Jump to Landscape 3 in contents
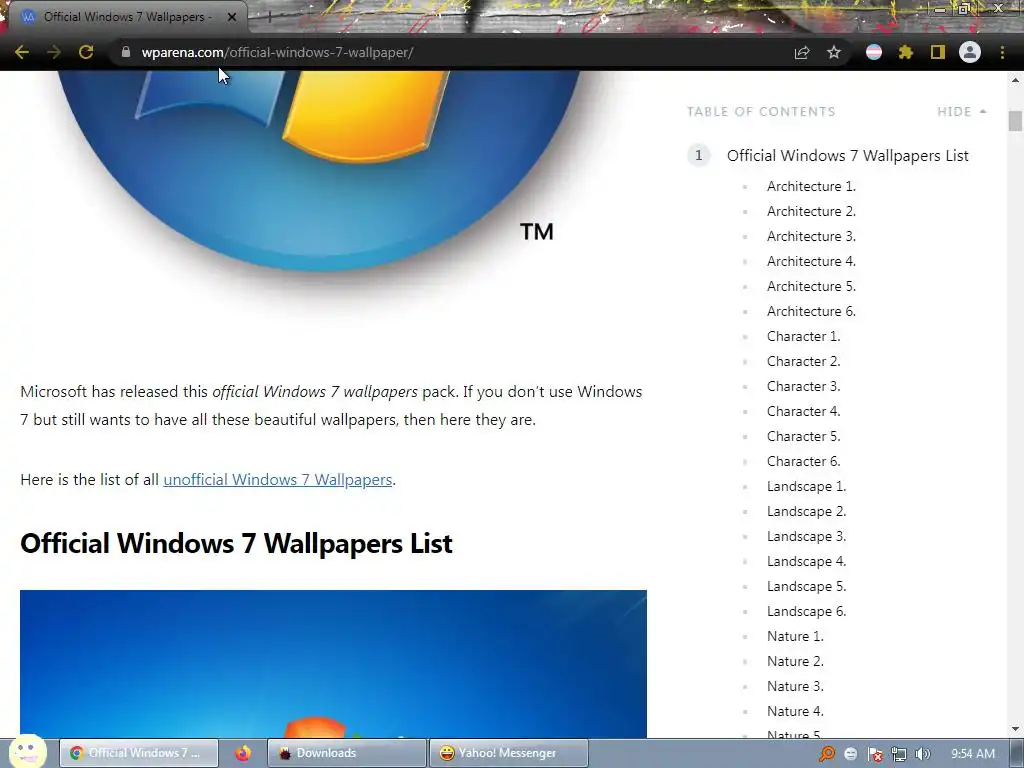Screen dimensions: 1024x768 (x=807, y=536)
